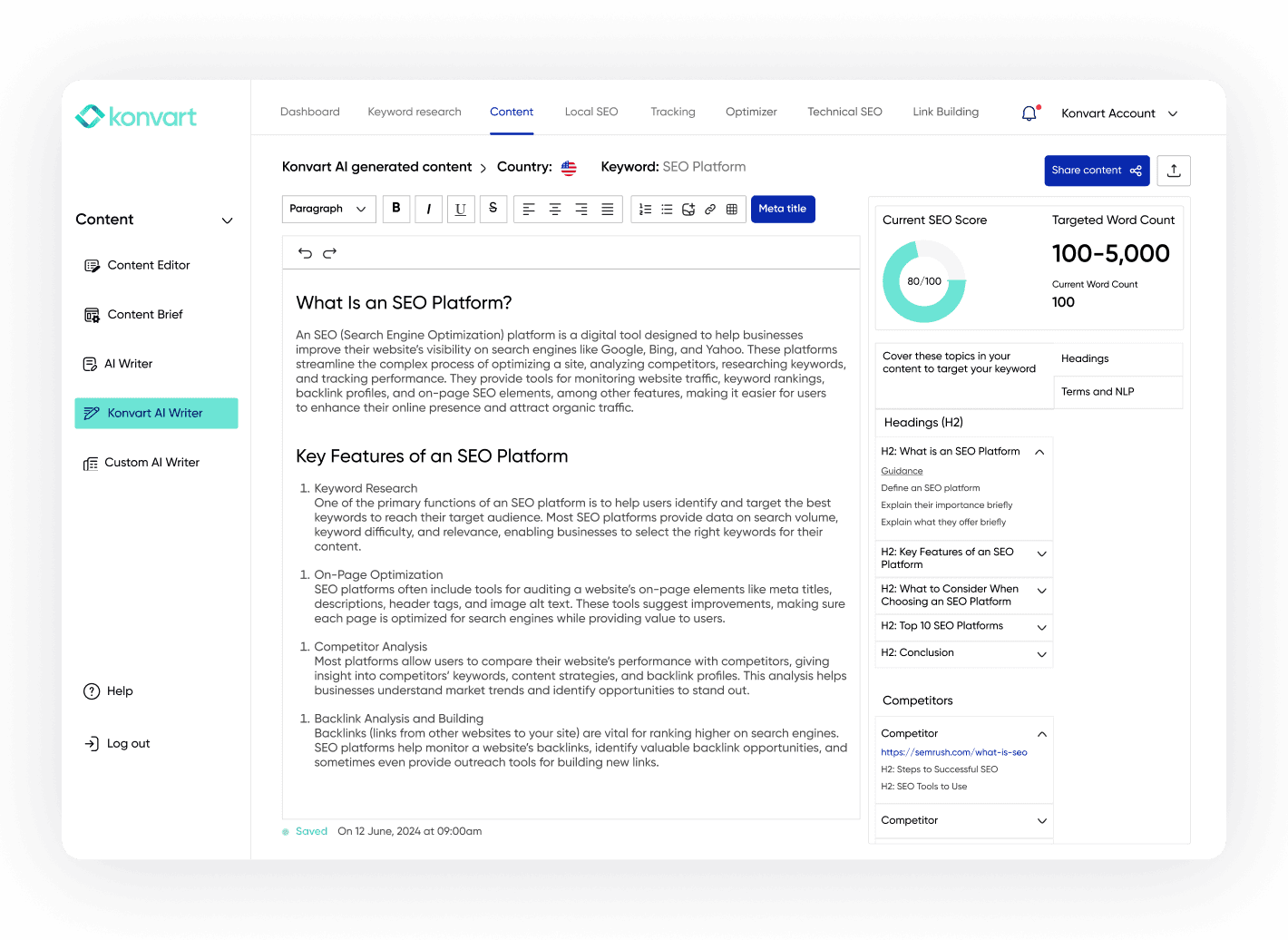Image resolution: width=1288 pixels, height=940 pixels.
Task: Open the Konvart Account dropdown
Action: coord(1119,113)
